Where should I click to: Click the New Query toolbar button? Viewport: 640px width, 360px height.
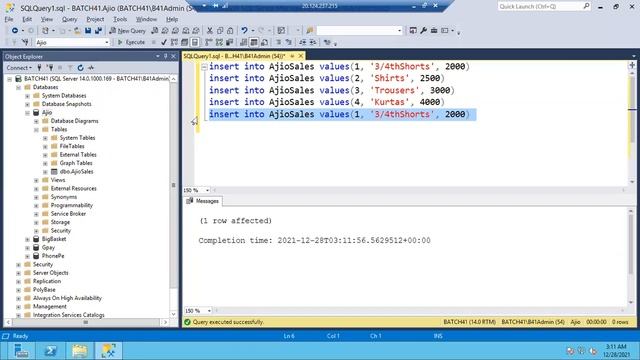click(127, 31)
